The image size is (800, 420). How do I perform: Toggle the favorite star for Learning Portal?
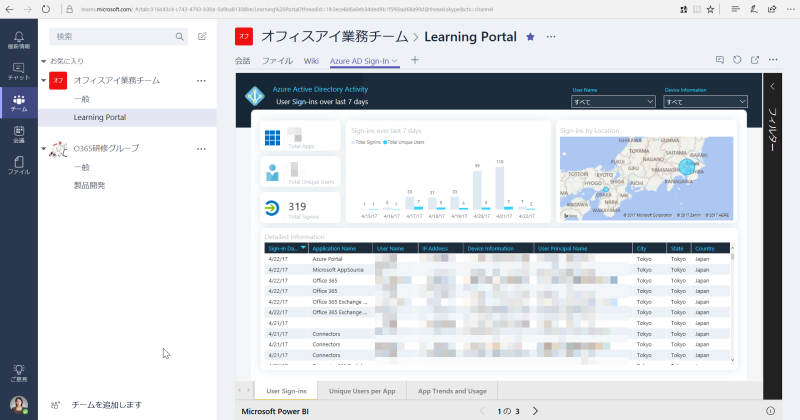(531, 37)
